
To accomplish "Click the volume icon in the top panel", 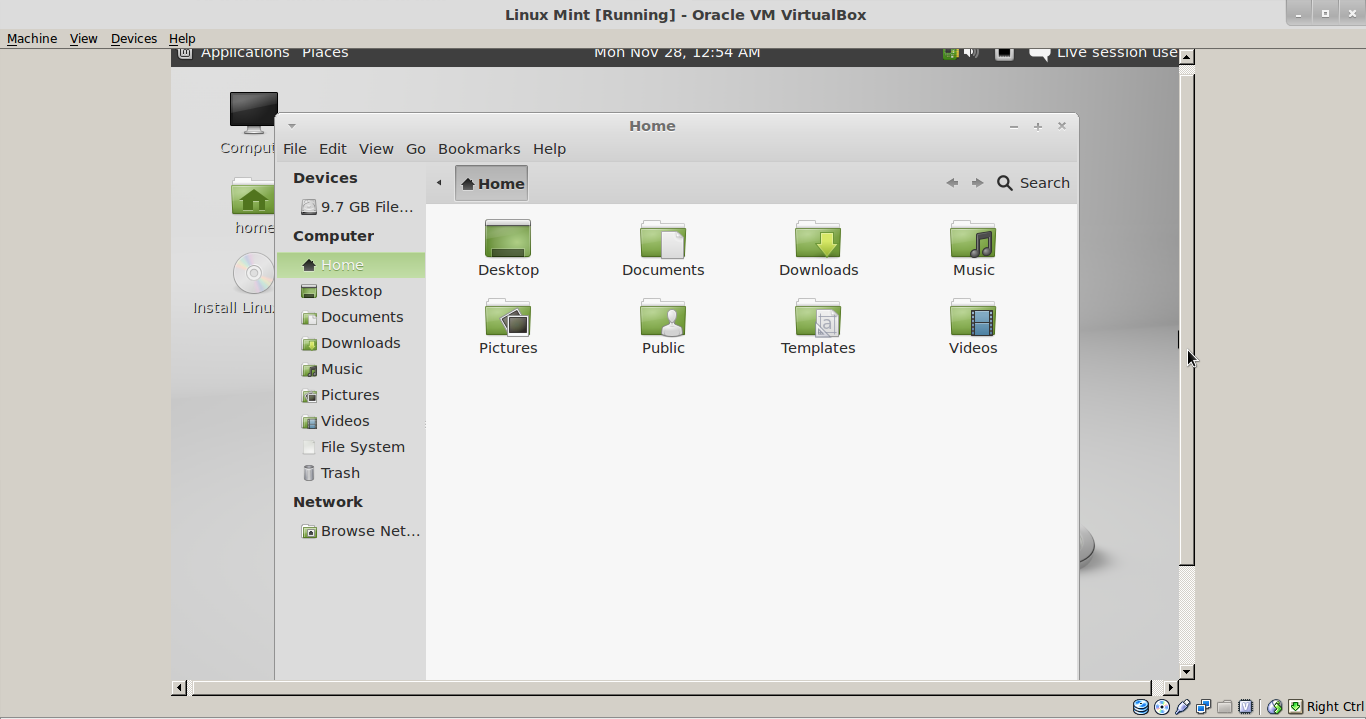I will (967, 52).
